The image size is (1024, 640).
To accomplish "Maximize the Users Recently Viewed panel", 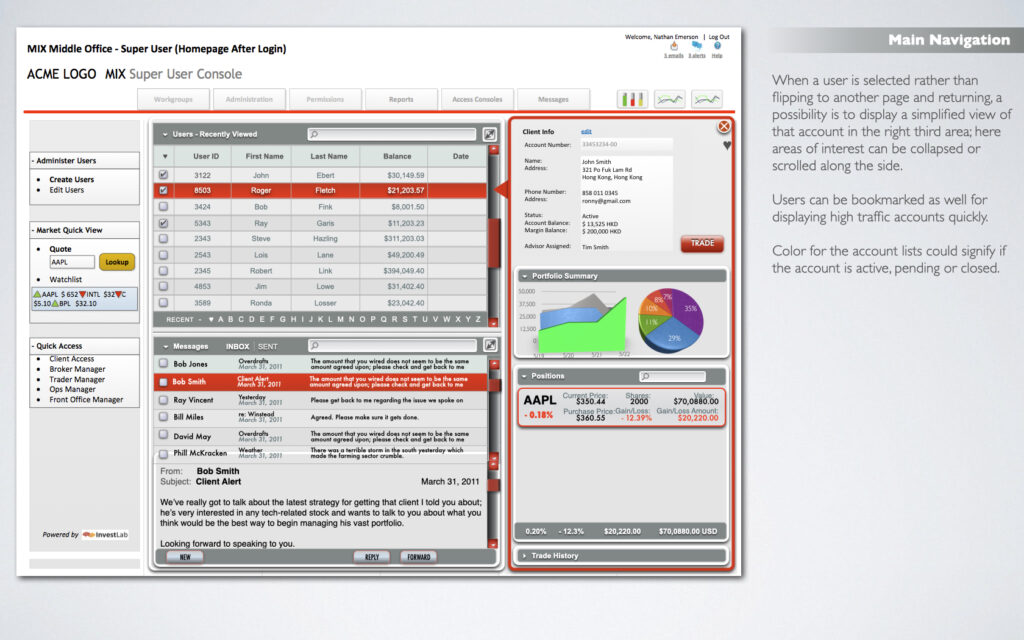I will pos(490,134).
